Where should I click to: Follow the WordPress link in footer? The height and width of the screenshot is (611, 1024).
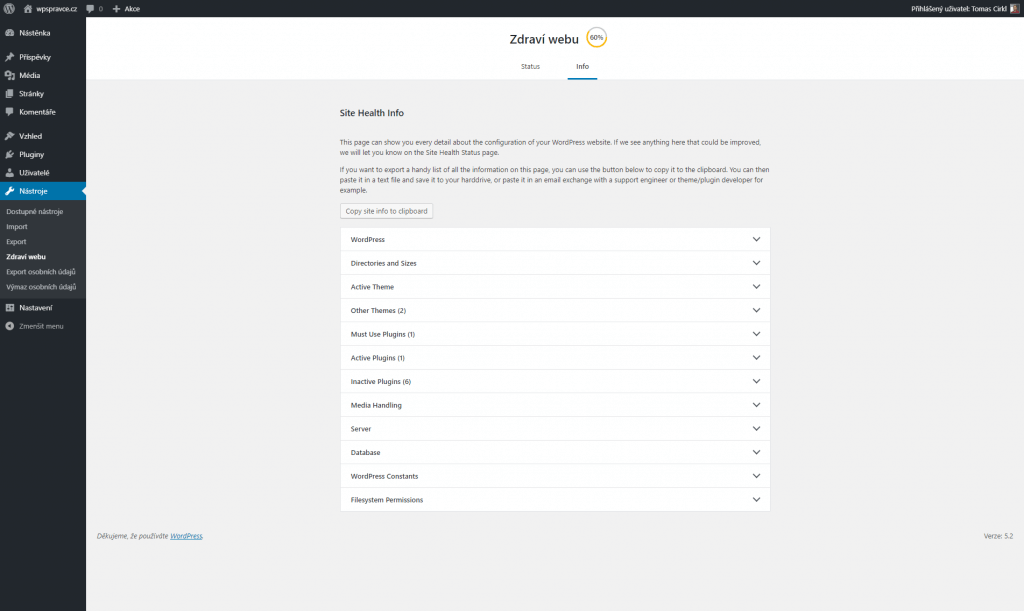coord(186,536)
